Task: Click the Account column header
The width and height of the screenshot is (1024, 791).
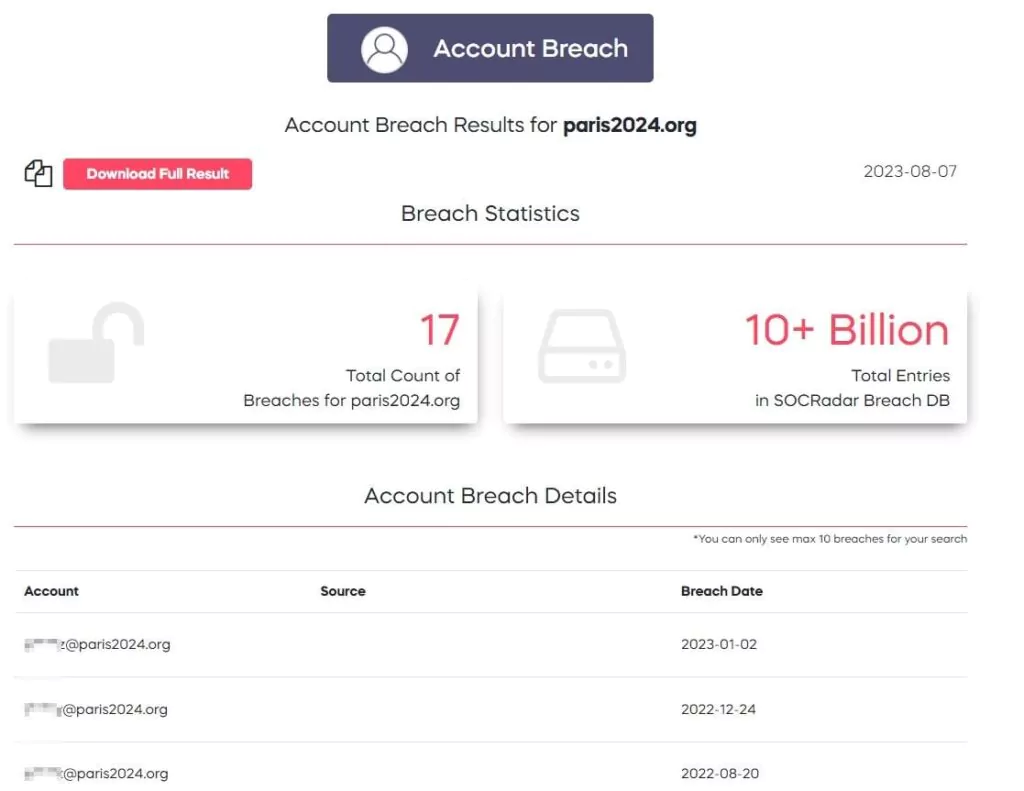Action: [x=52, y=591]
